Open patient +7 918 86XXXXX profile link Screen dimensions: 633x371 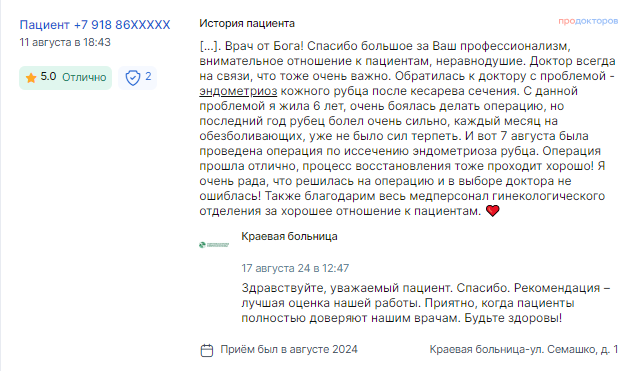tap(95, 25)
